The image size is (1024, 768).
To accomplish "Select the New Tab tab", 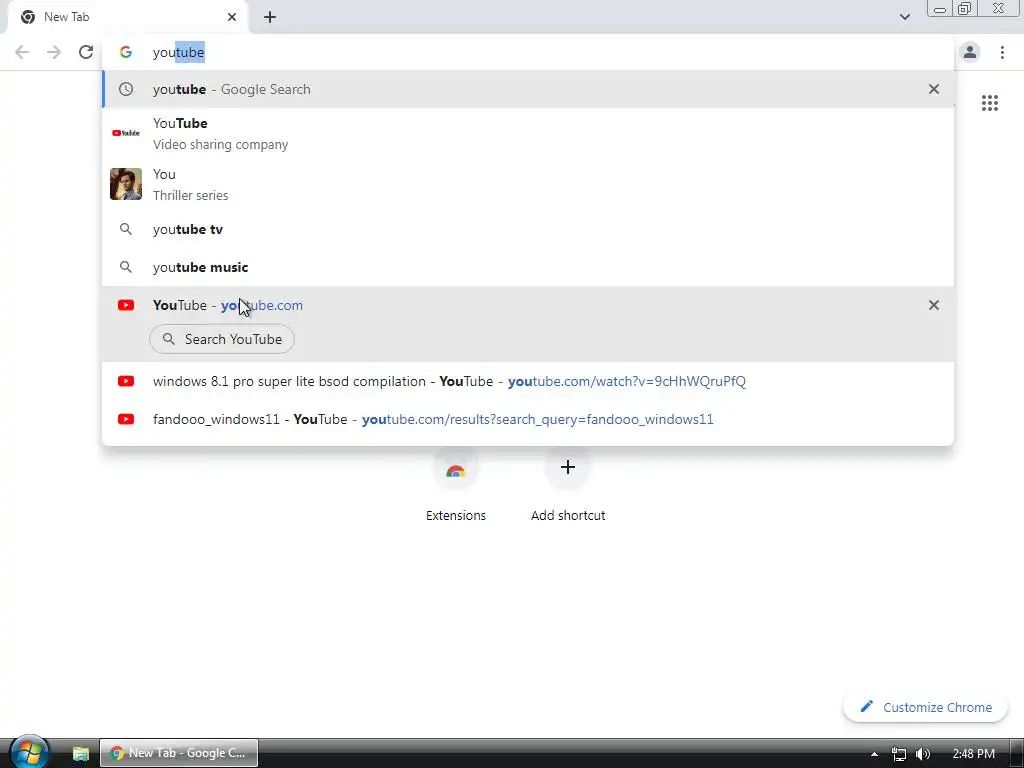I will click(127, 17).
